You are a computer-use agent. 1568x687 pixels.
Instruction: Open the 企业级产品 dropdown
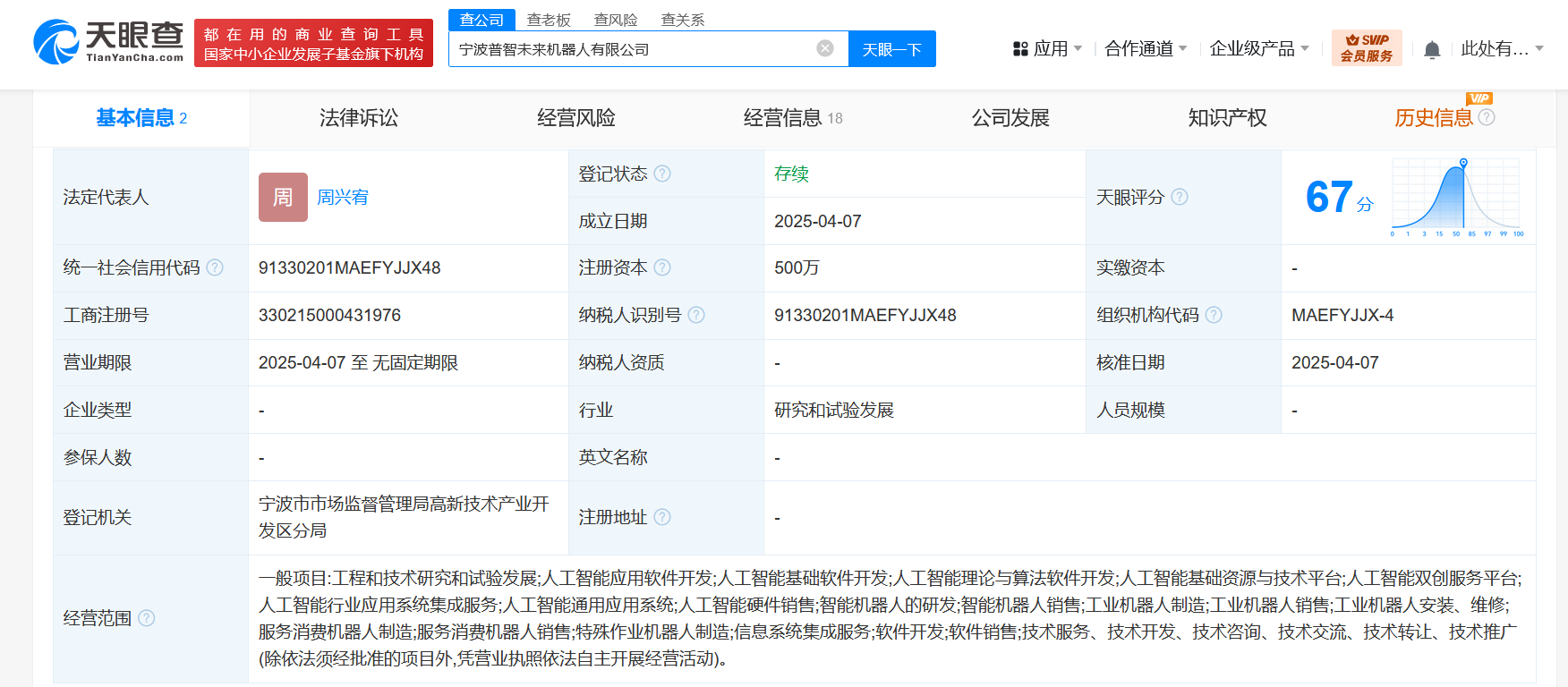[1258, 49]
